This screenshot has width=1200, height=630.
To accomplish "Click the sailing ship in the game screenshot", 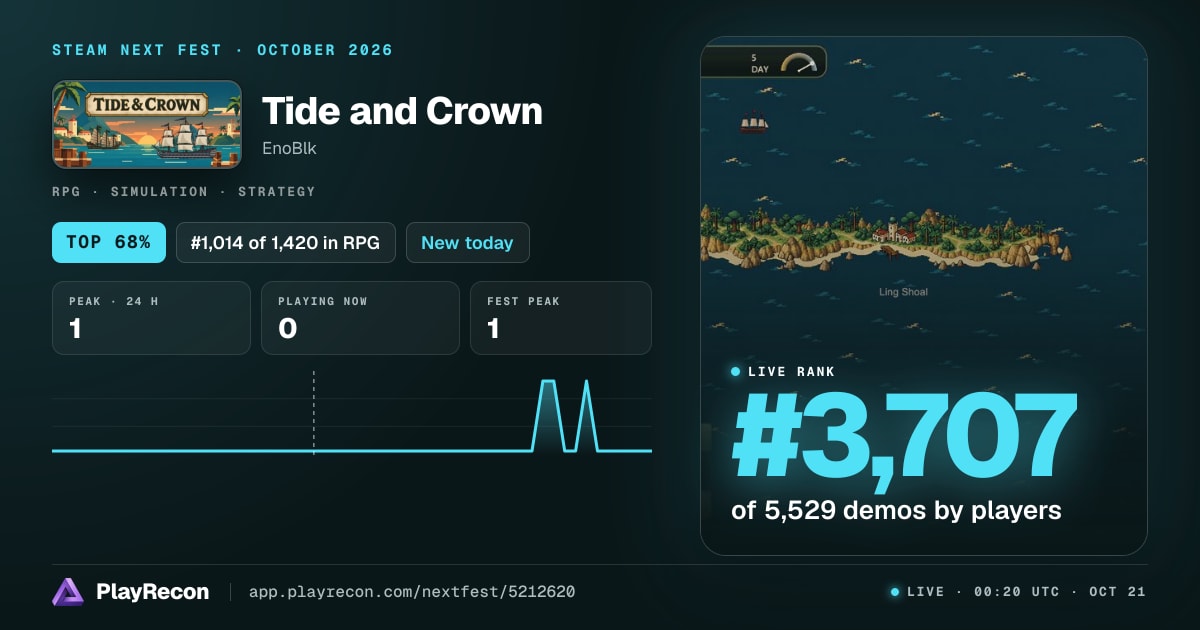I will (x=754, y=124).
